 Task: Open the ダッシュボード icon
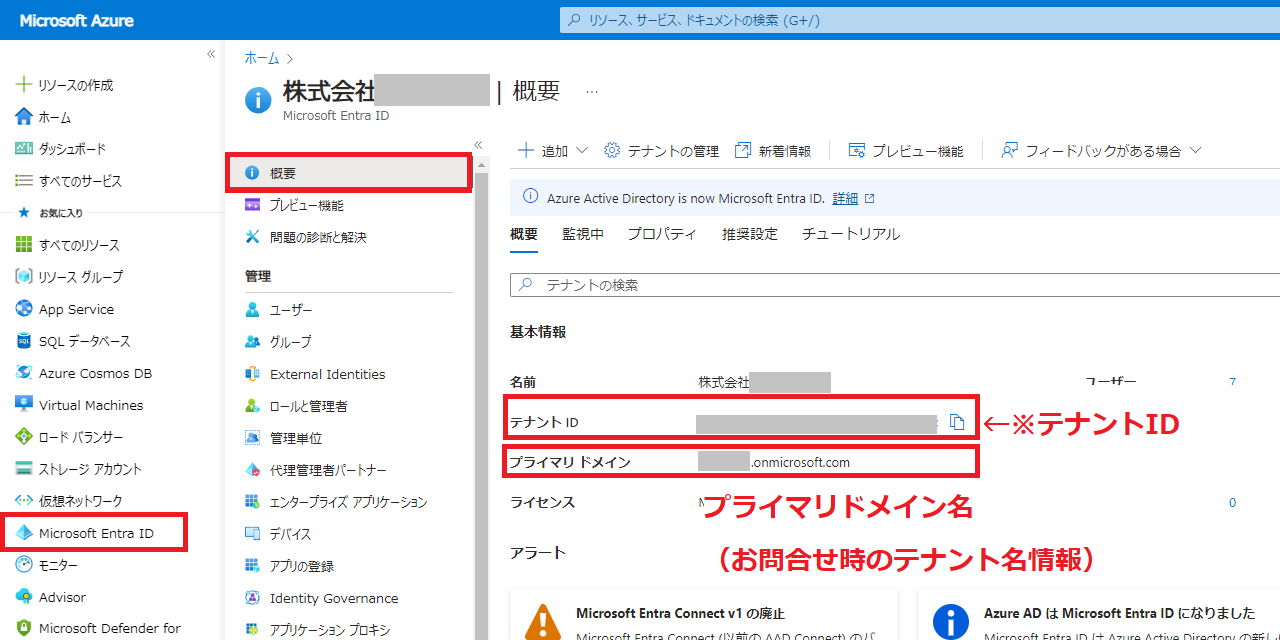(24, 148)
